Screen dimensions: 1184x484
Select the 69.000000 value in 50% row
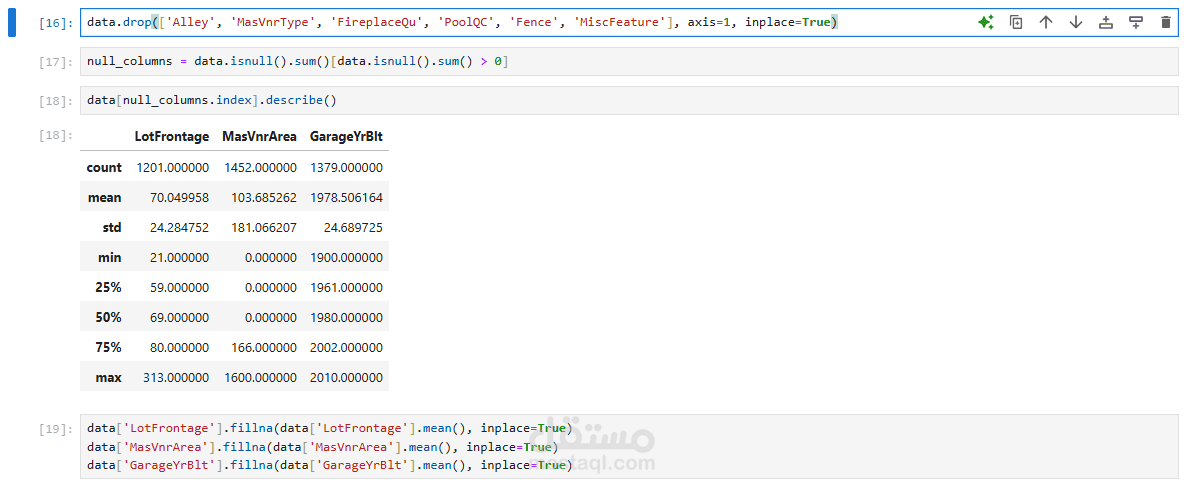coord(180,318)
